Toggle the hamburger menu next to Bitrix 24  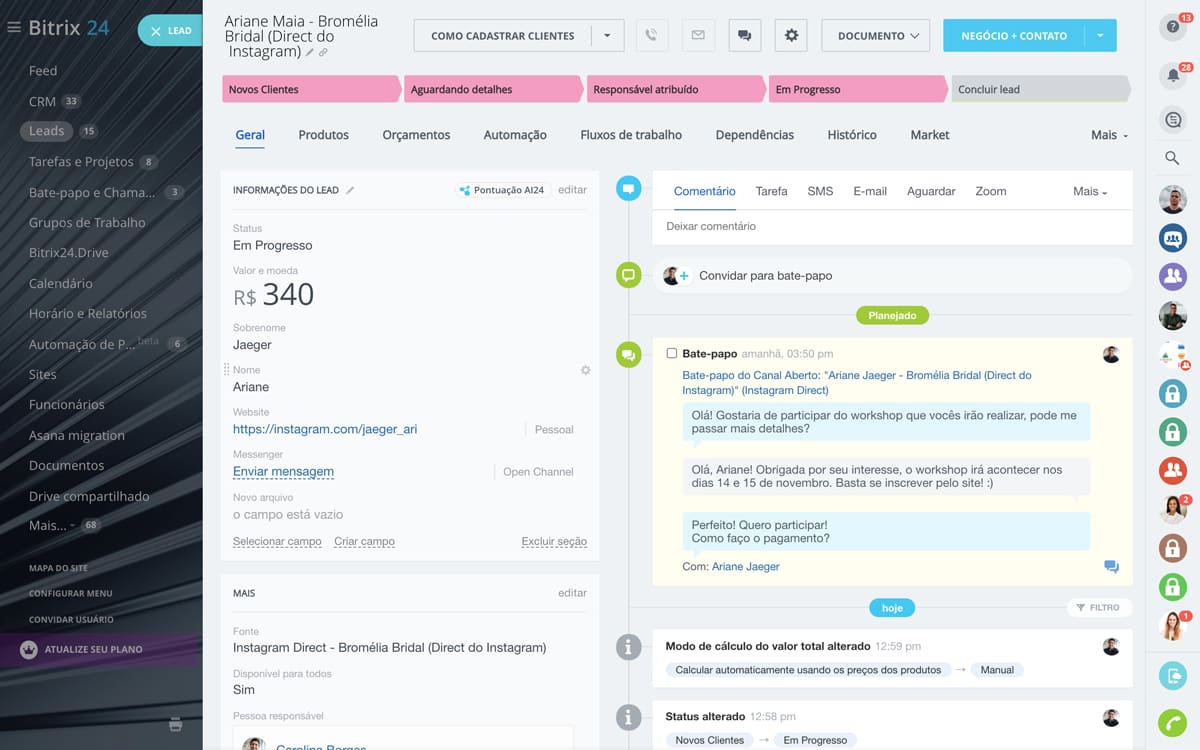click(14, 28)
